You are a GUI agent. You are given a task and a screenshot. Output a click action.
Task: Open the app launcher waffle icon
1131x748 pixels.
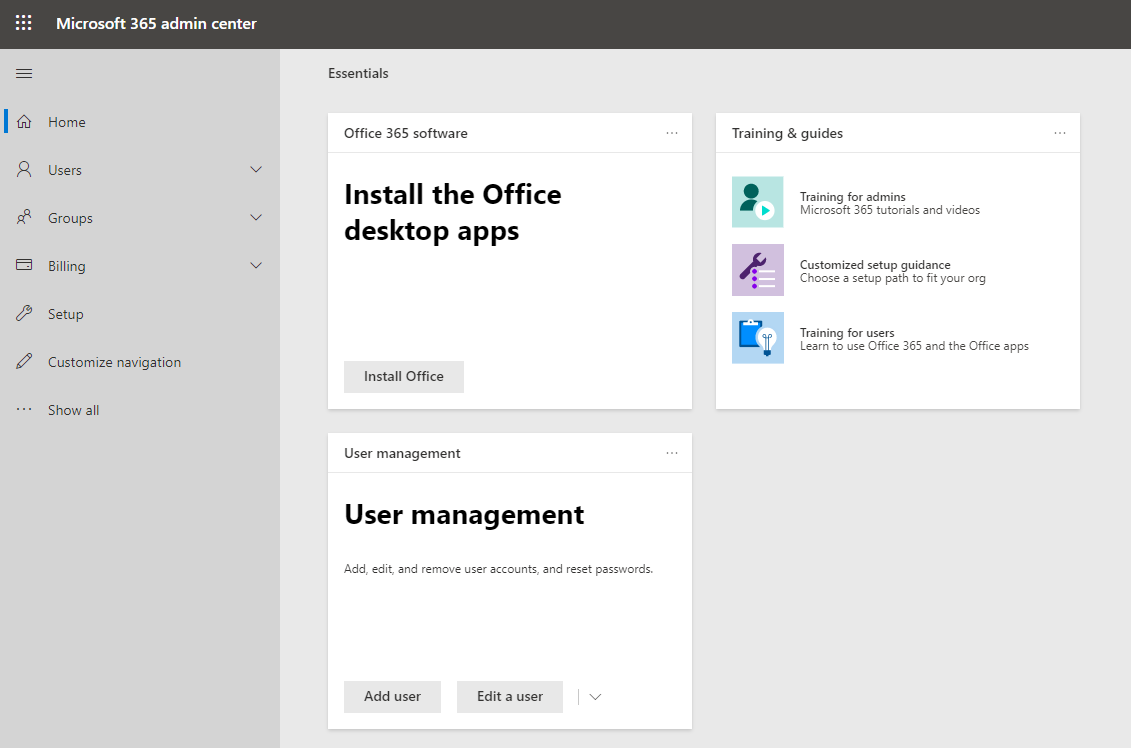[24, 23]
